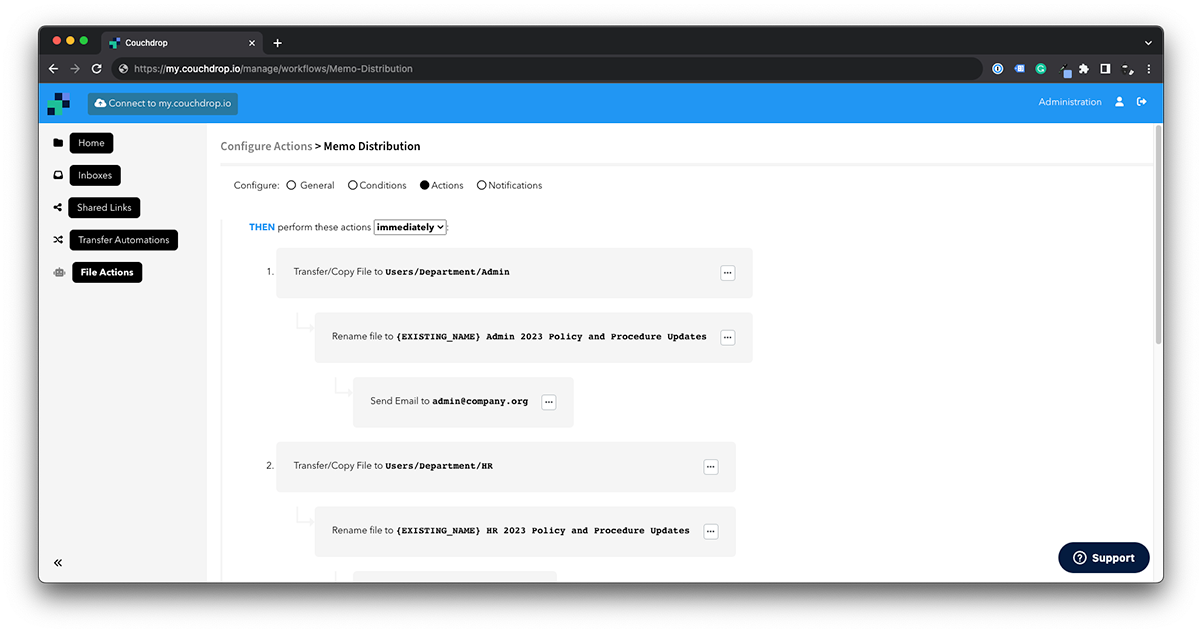
Task: Select the Inboxes tray icon
Action: [59, 175]
